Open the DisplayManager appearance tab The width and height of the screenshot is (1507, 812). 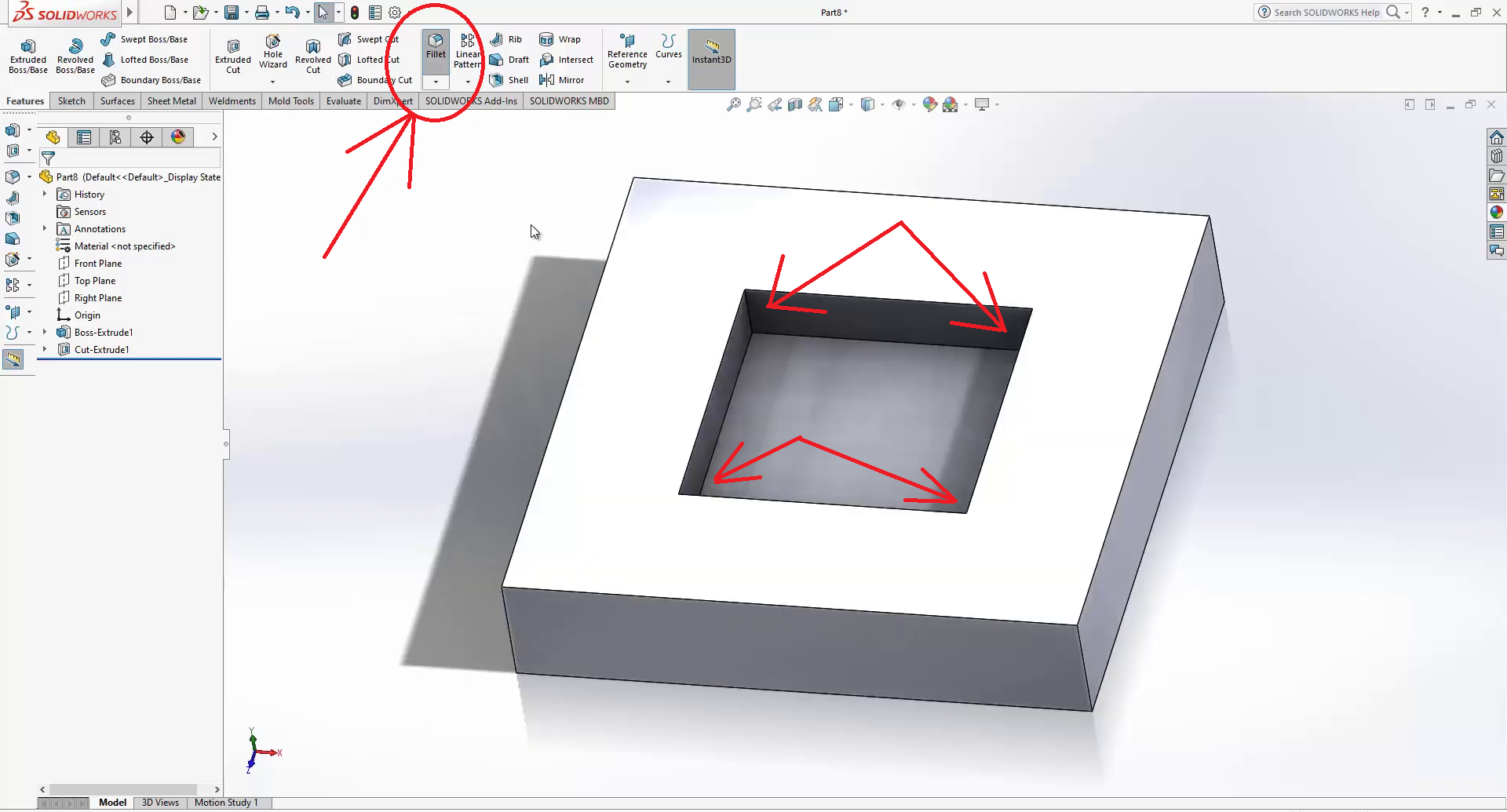coord(178,137)
